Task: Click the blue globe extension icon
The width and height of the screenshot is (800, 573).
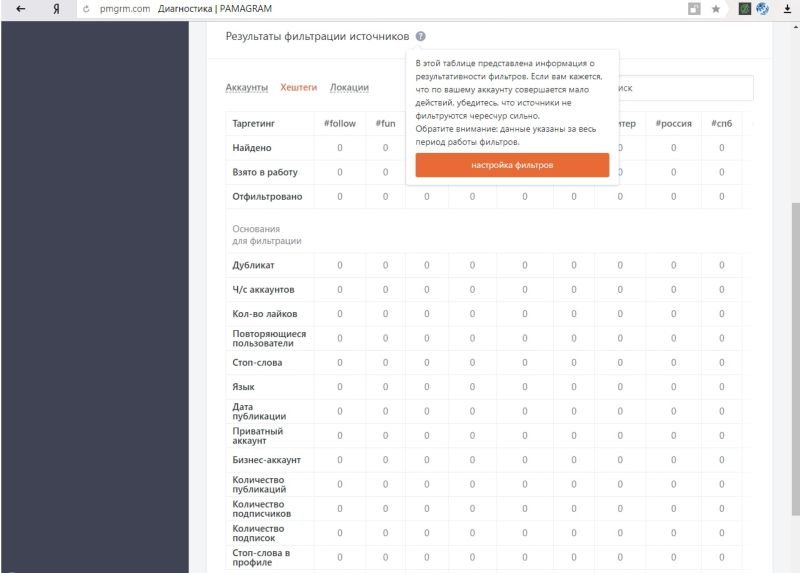Action: tap(762, 9)
